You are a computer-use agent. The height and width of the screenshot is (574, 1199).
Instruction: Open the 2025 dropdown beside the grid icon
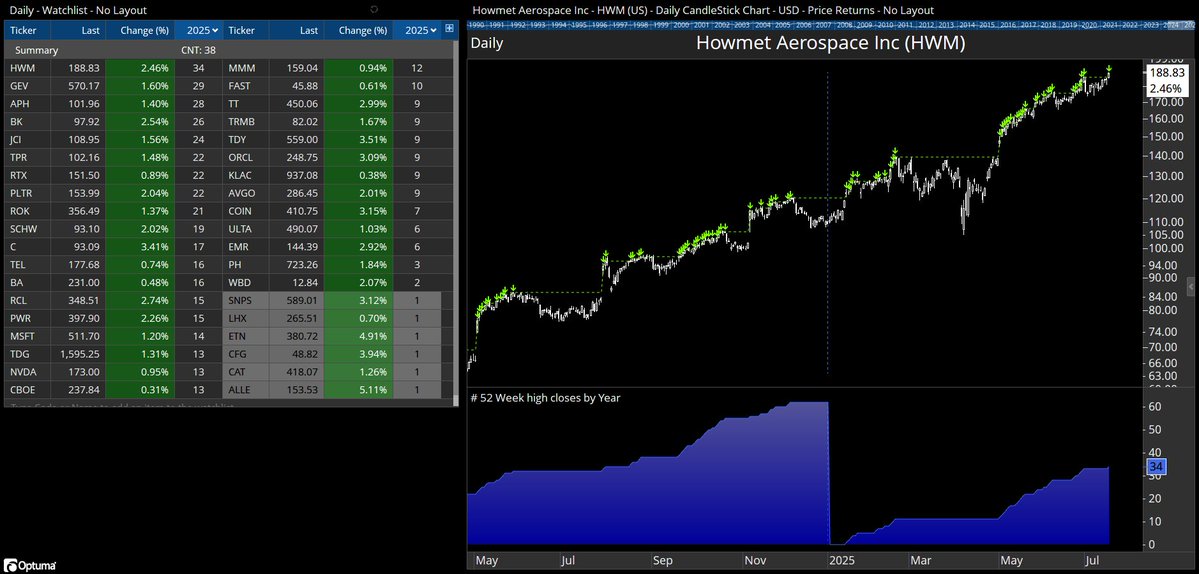pyautogui.click(x=418, y=30)
